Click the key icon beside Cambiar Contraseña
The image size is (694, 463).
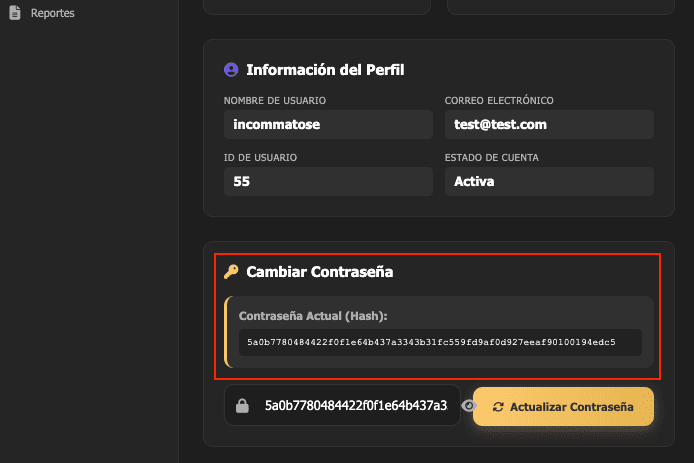tap(231, 272)
